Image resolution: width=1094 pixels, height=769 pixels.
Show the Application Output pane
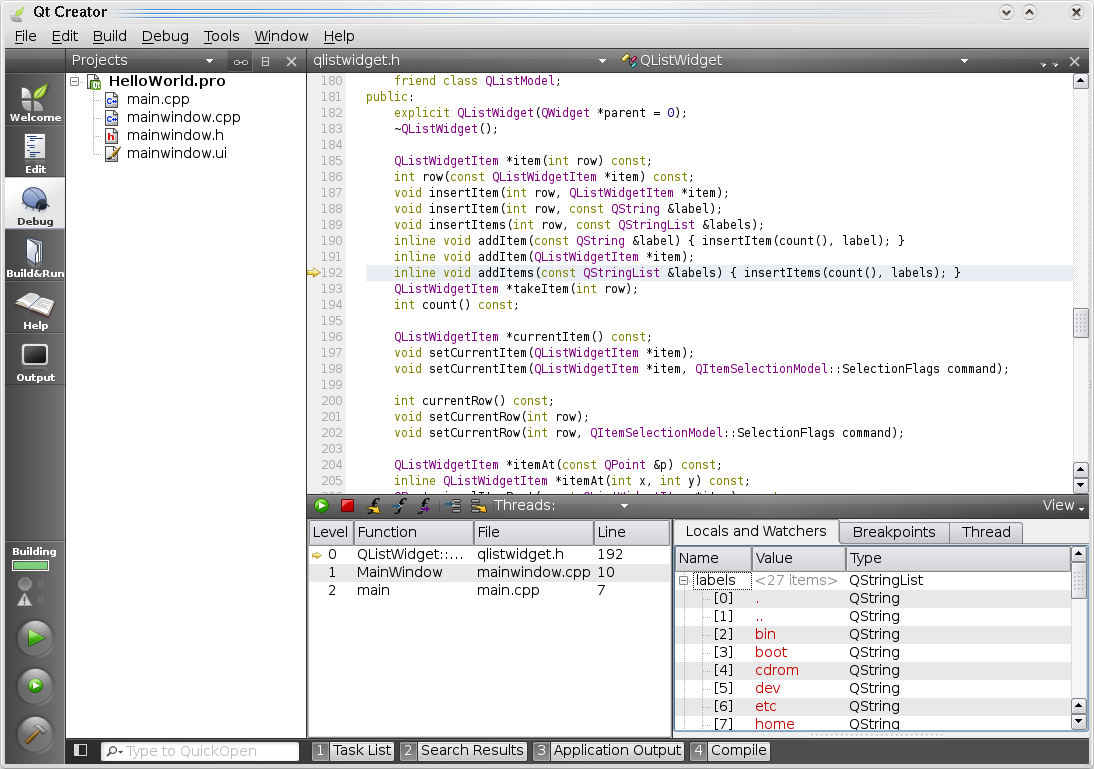pos(608,750)
